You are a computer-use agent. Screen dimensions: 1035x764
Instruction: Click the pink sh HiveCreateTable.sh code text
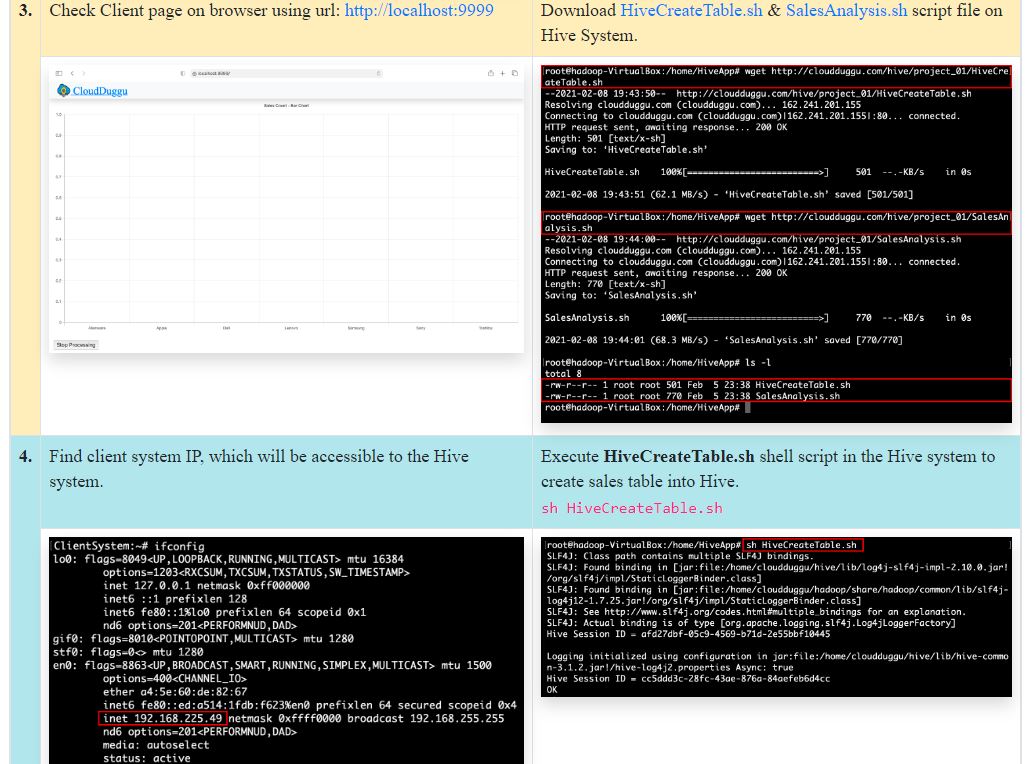(x=631, y=508)
